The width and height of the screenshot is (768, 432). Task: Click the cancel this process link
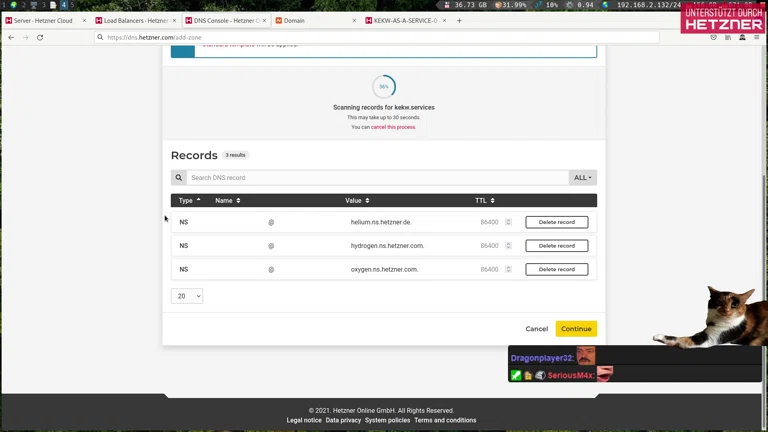pyautogui.click(x=393, y=127)
